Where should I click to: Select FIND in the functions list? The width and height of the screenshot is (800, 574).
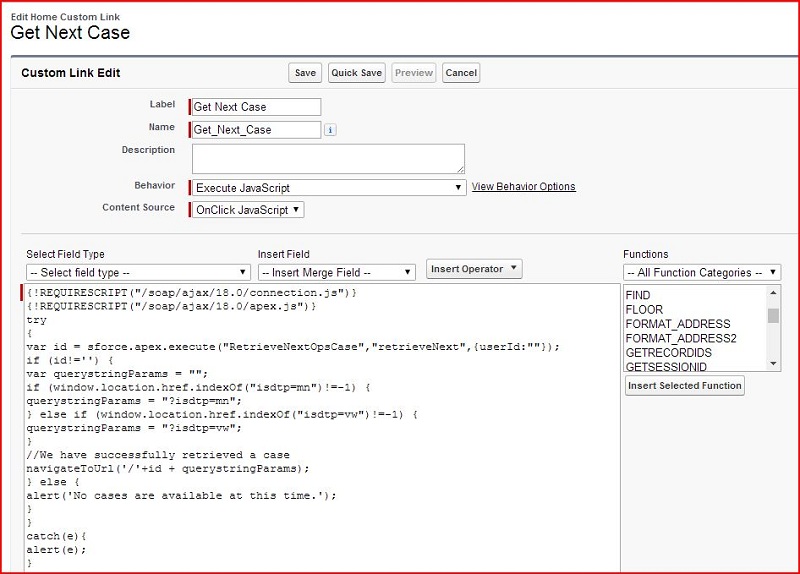[638, 295]
